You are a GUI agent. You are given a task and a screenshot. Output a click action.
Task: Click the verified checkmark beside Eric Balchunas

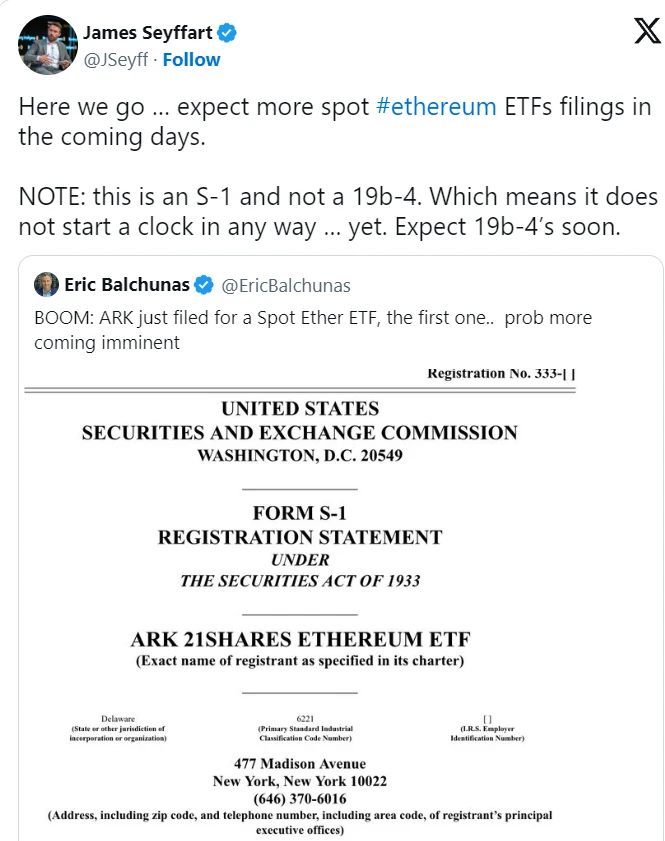tap(206, 285)
